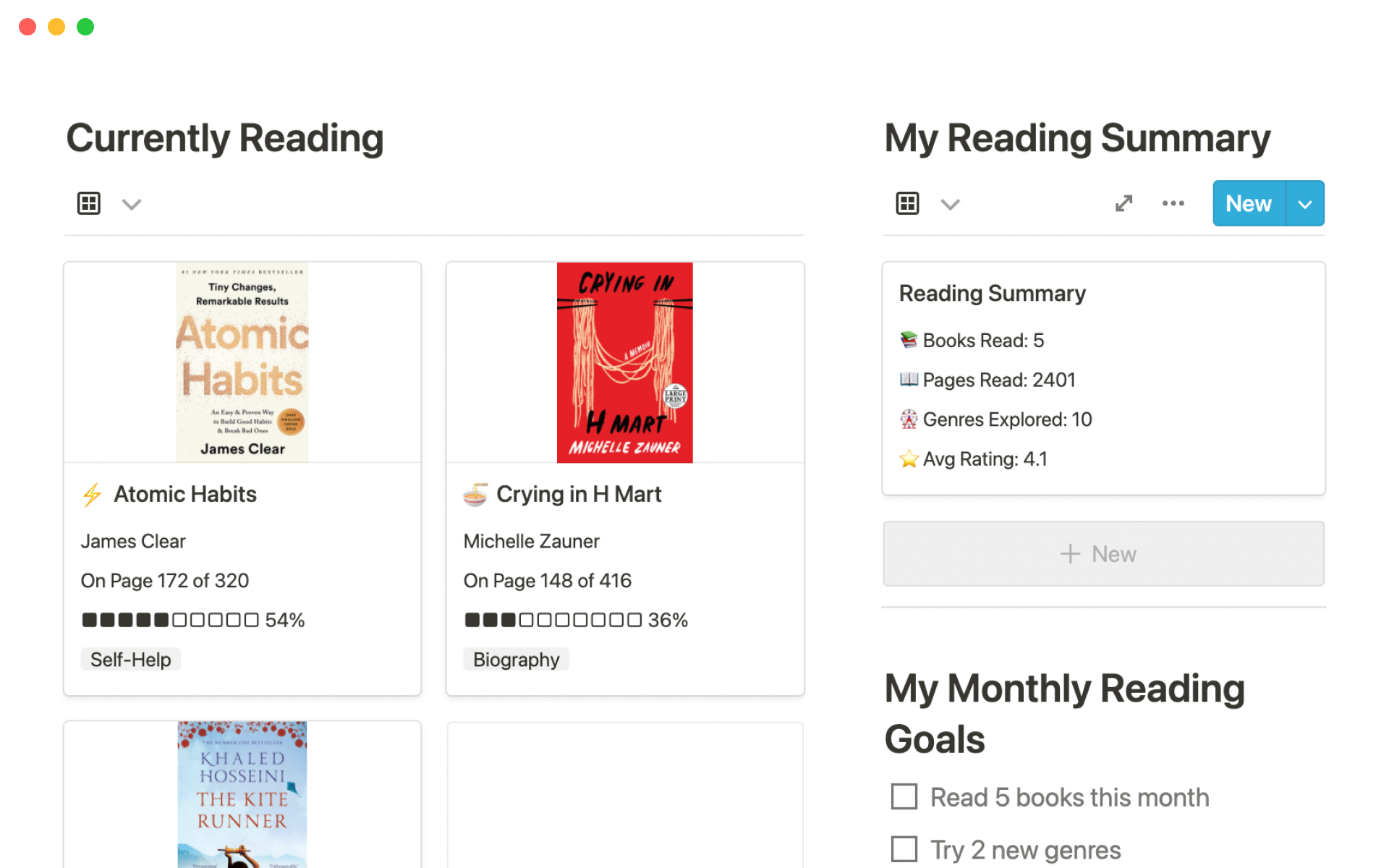
Task: Check the Read 5 books this month box
Action: tap(904, 797)
